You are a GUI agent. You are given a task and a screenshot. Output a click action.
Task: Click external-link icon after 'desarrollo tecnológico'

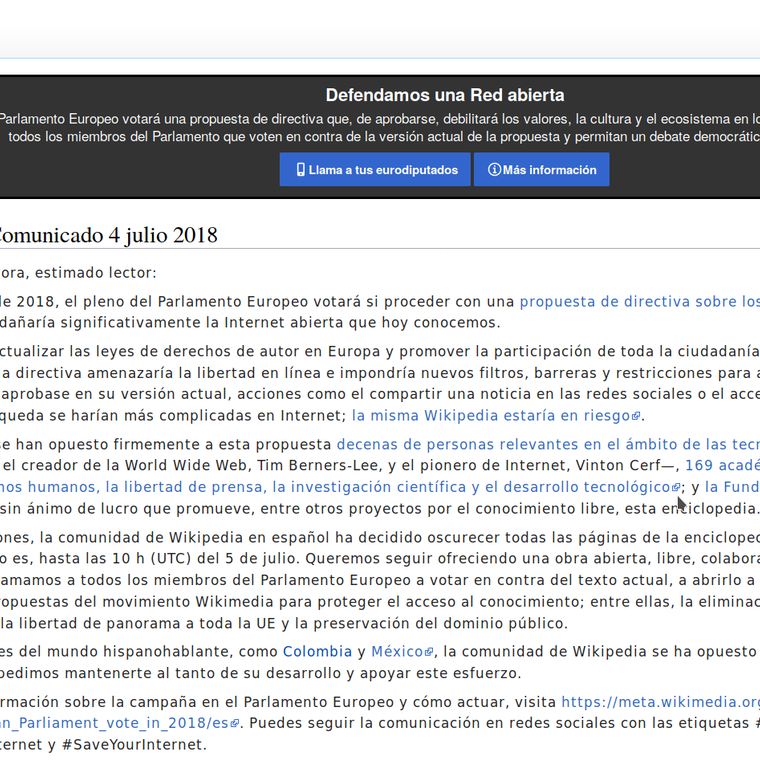click(676, 488)
